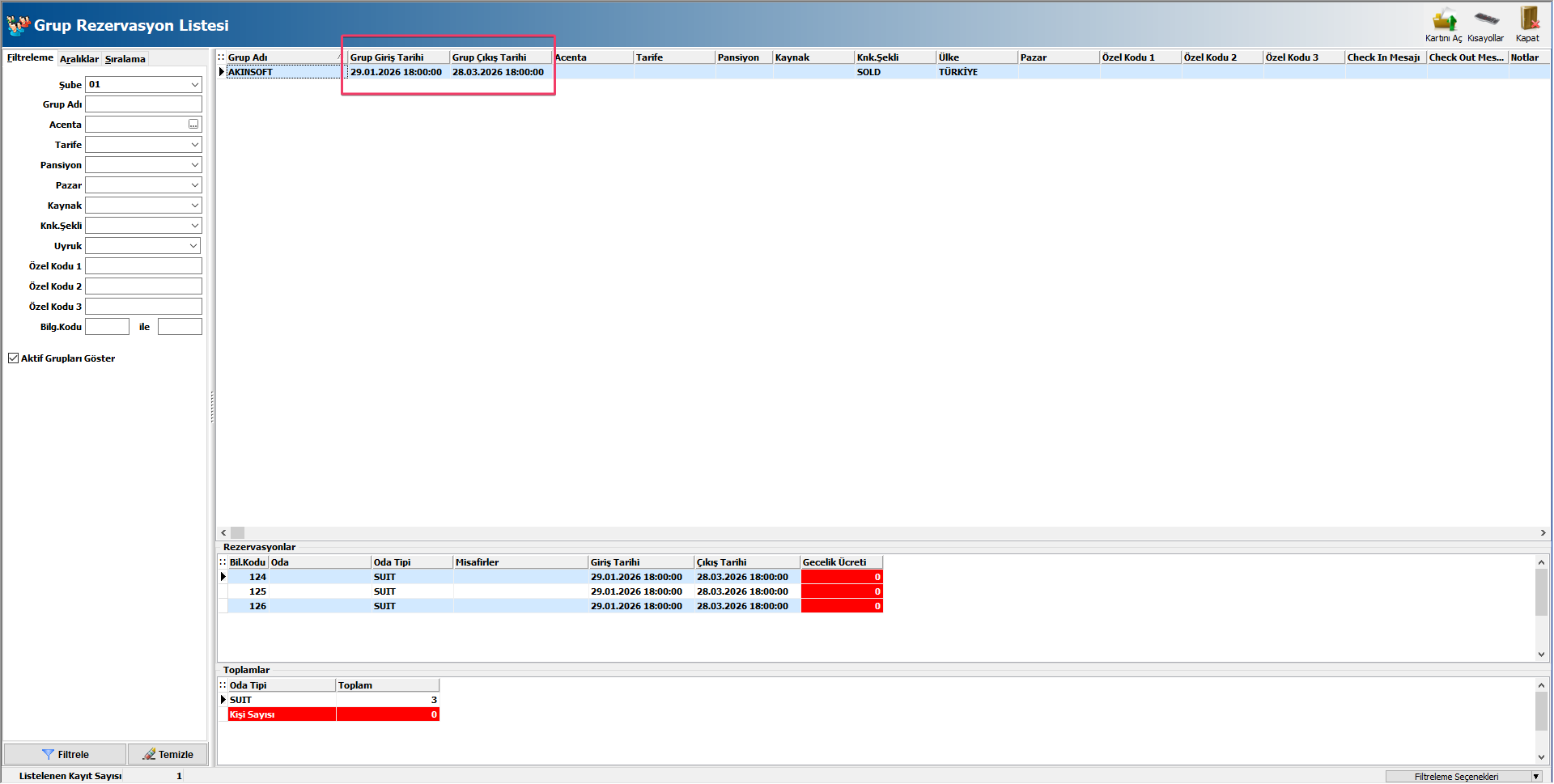Click the grid options icon beside Grup Adı
The height and width of the screenshot is (784, 1554).
pos(222,57)
